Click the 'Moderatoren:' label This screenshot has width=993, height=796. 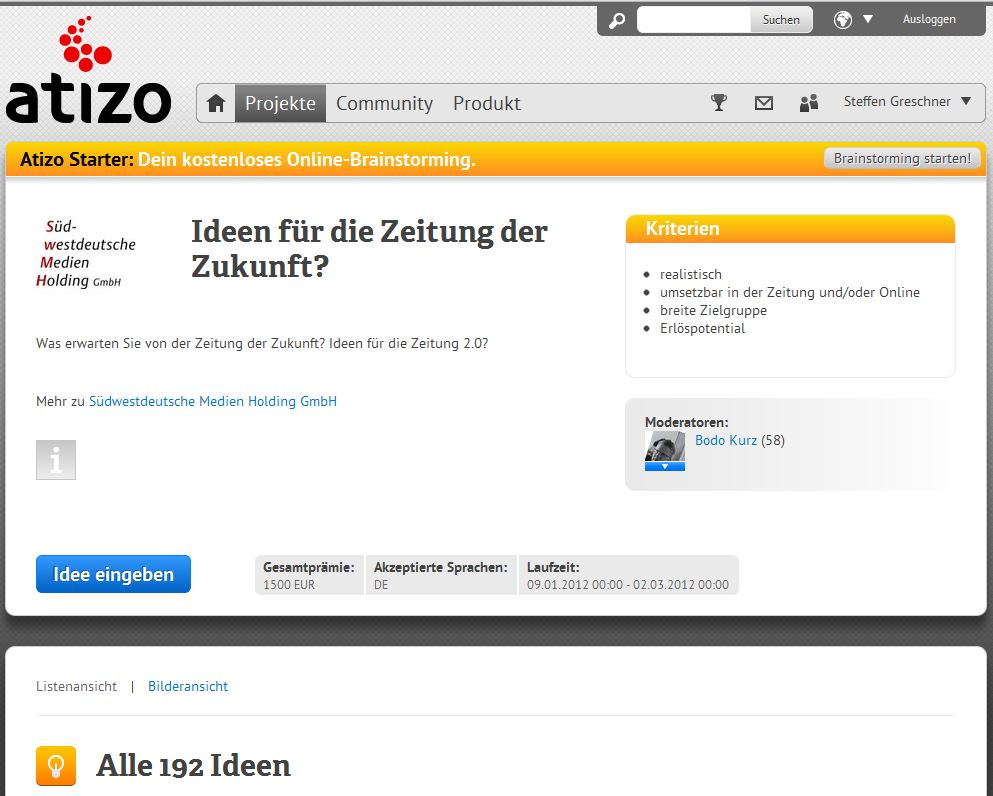click(686, 422)
